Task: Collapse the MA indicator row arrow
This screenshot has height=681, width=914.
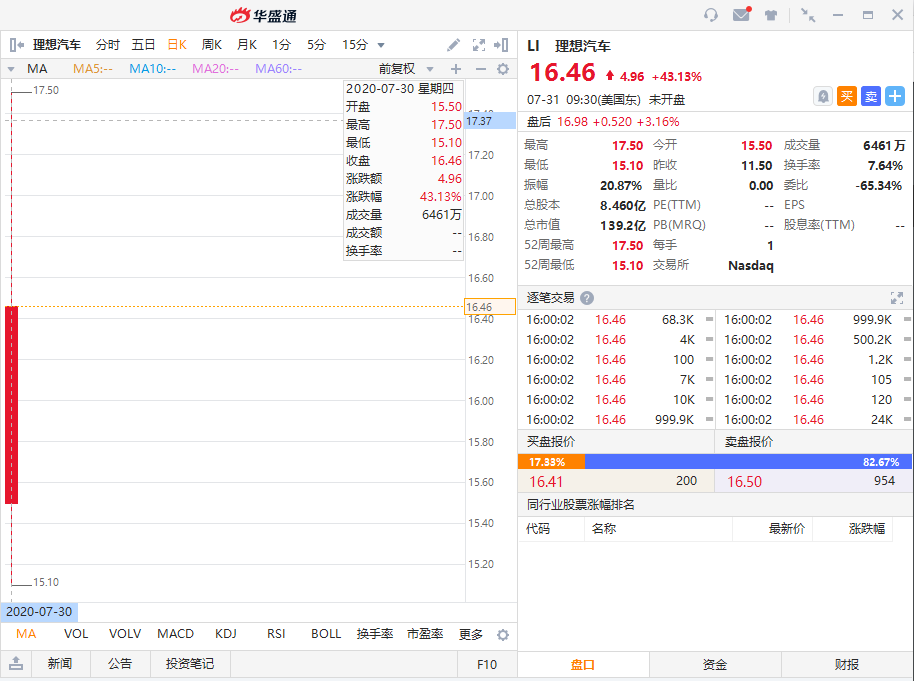Action: (x=11, y=69)
